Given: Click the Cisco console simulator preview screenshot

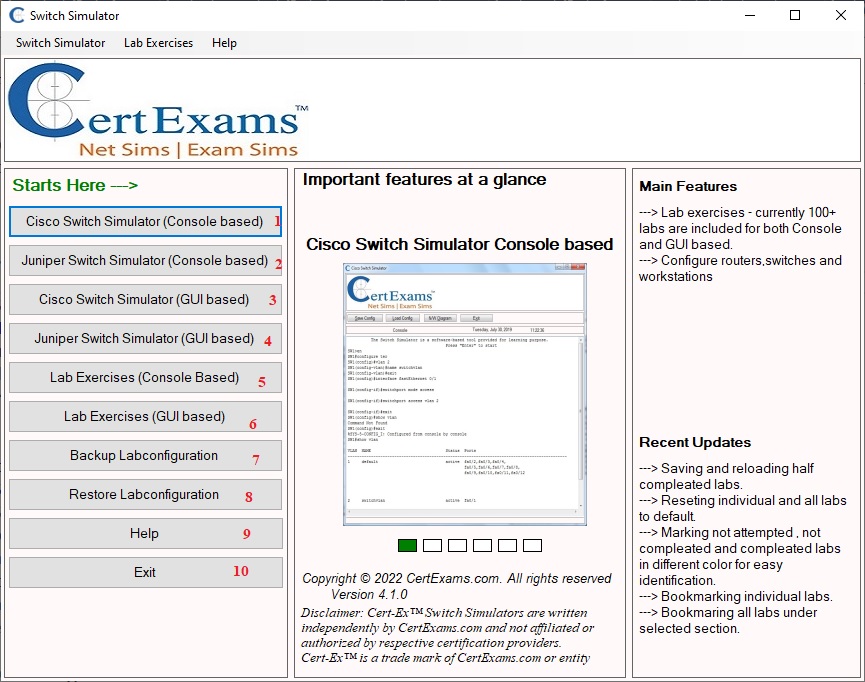Looking at the screenshot, I should pos(464,394).
